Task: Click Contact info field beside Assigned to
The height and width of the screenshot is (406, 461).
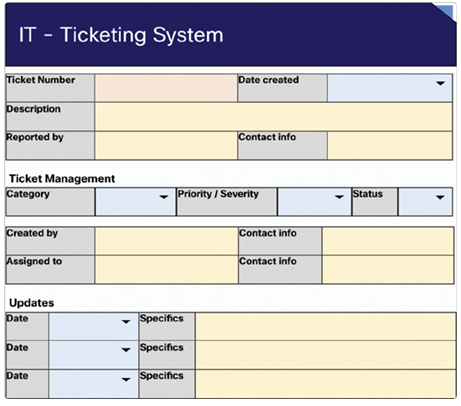Action: pos(388,270)
